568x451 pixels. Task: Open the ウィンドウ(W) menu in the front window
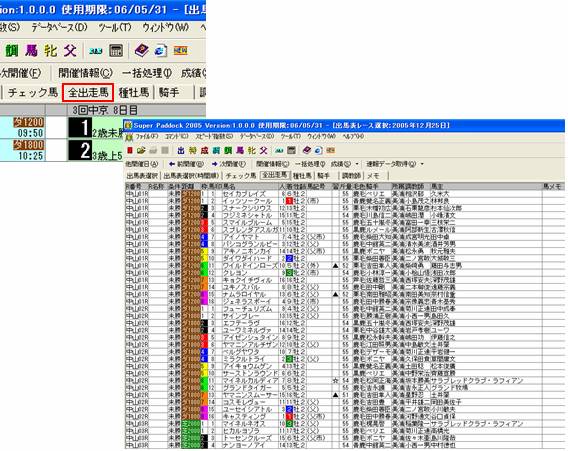(x=322, y=137)
